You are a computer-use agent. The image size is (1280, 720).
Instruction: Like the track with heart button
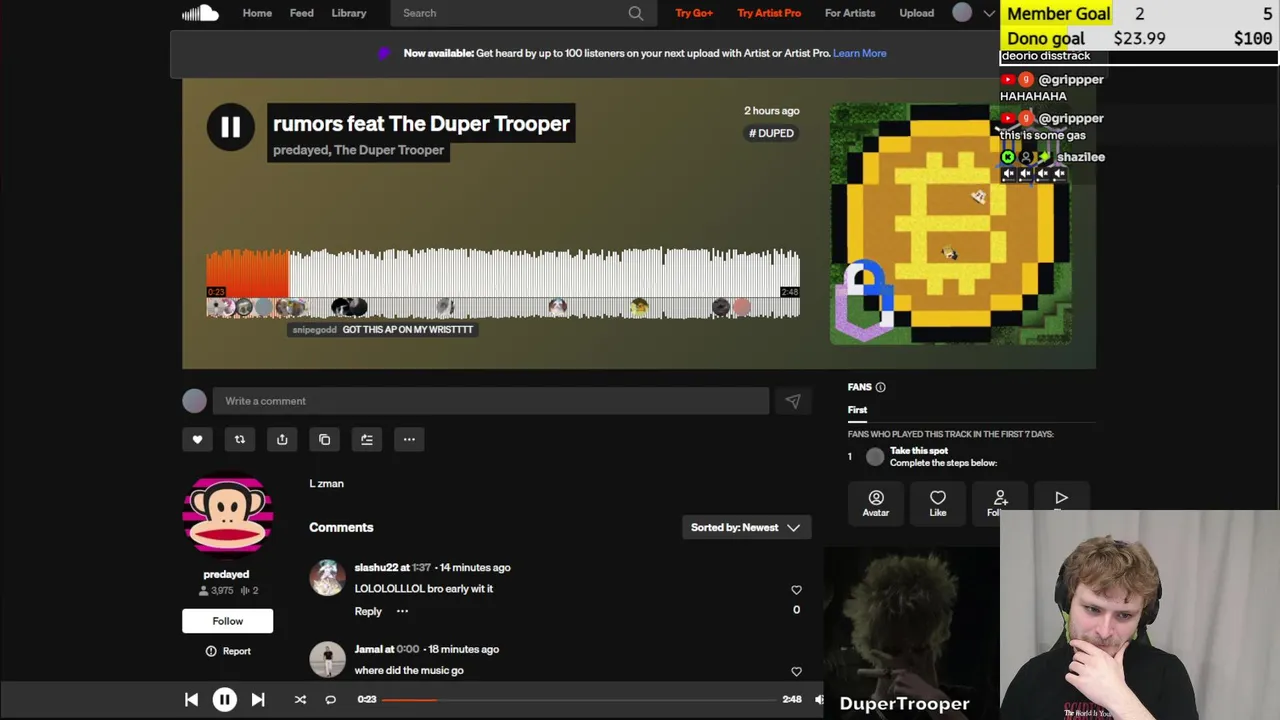click(x=197, y=439)
